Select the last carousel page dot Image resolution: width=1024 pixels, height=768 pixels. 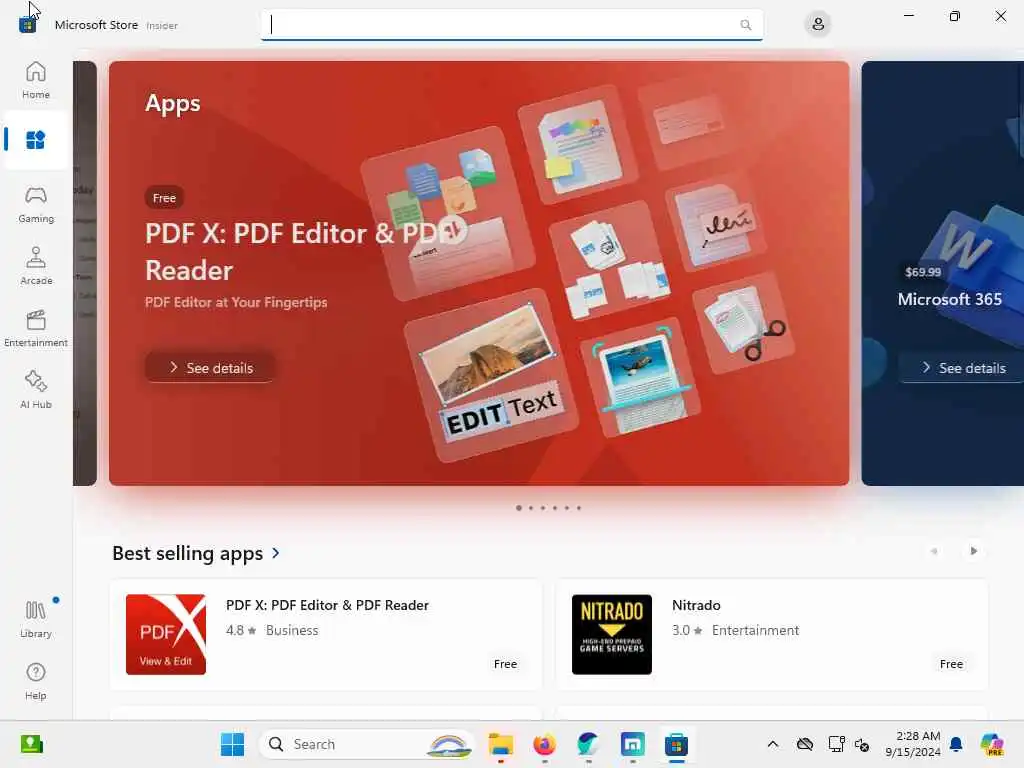(579, 508)
